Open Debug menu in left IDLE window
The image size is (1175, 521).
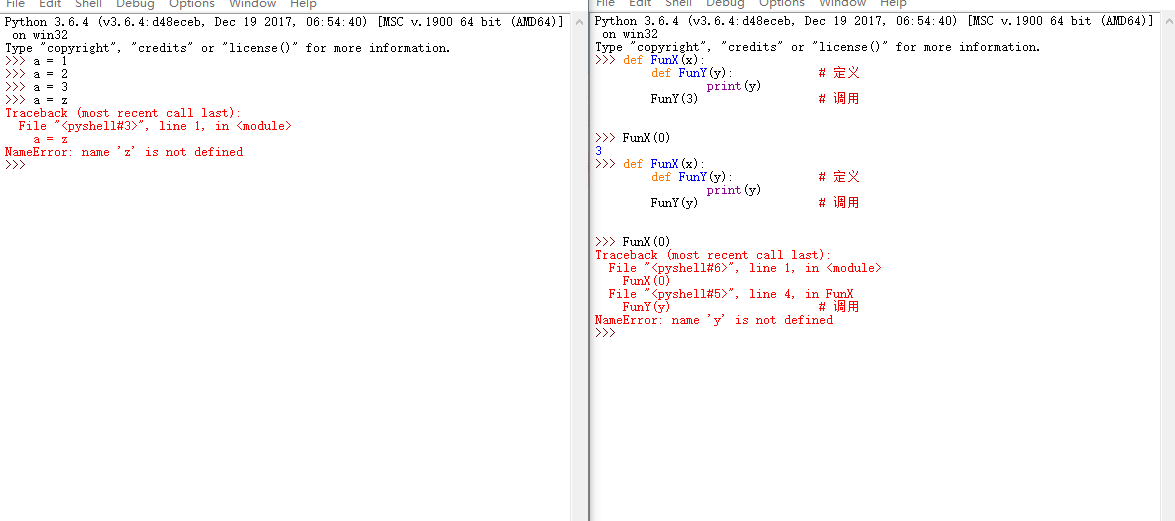pos(135,4)
